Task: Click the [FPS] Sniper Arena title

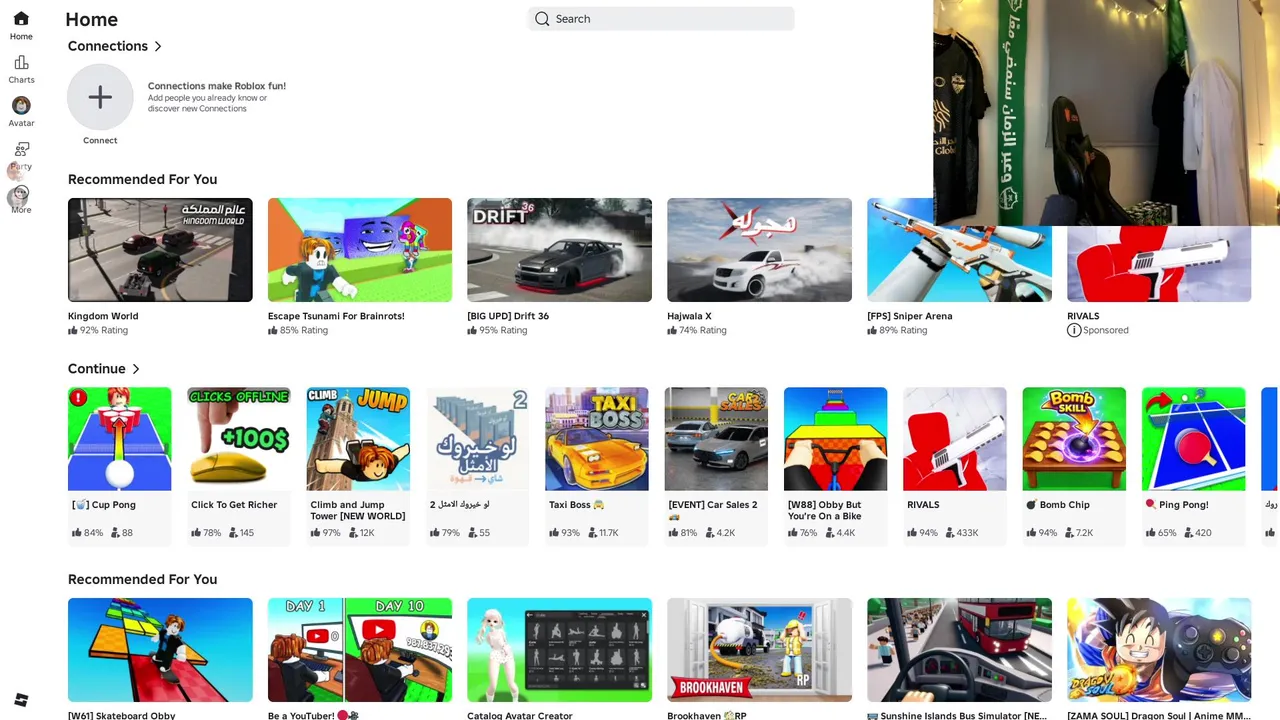Action: [910, 316]
